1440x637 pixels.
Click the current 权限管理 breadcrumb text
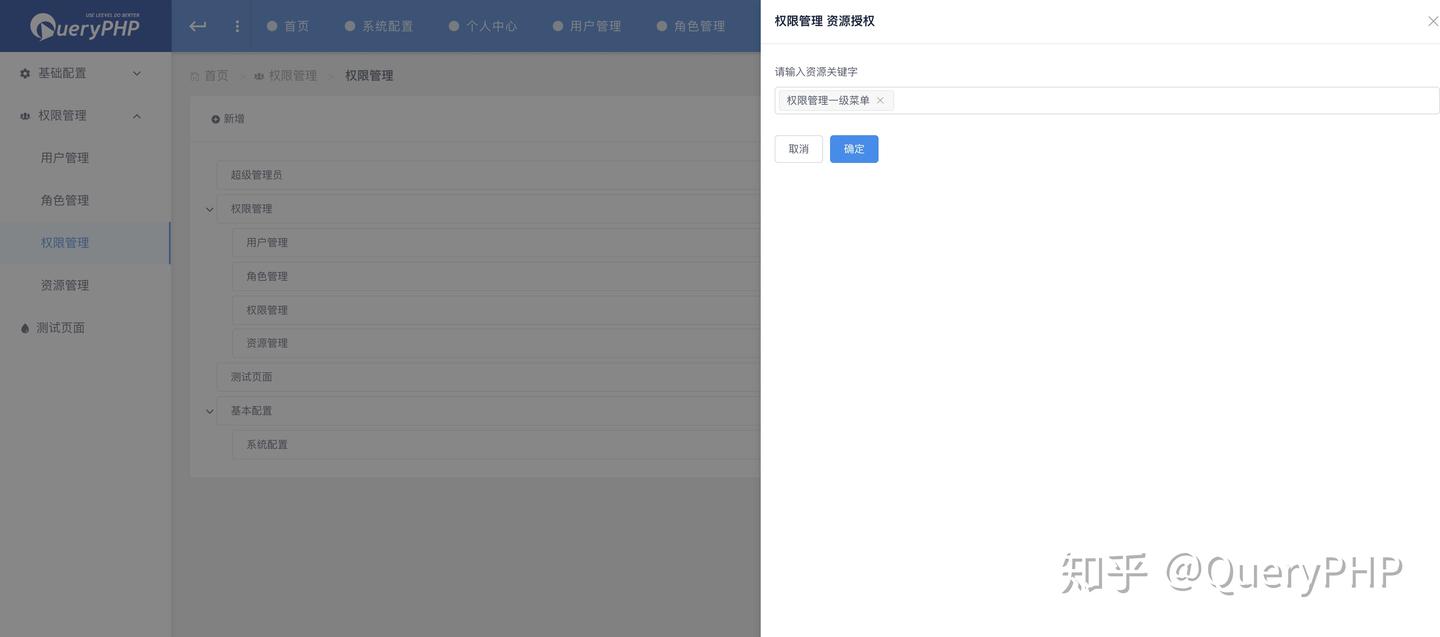[369, 76]
